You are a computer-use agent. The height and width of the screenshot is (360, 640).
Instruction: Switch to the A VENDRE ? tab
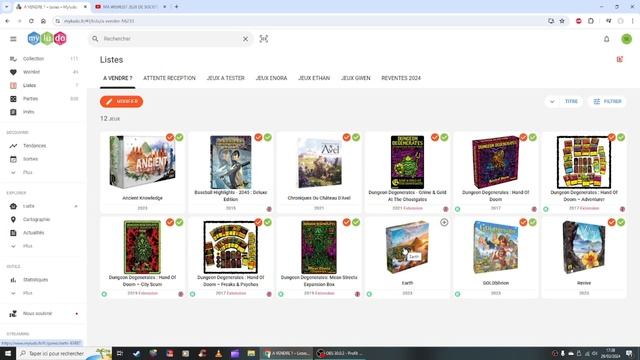118,78
